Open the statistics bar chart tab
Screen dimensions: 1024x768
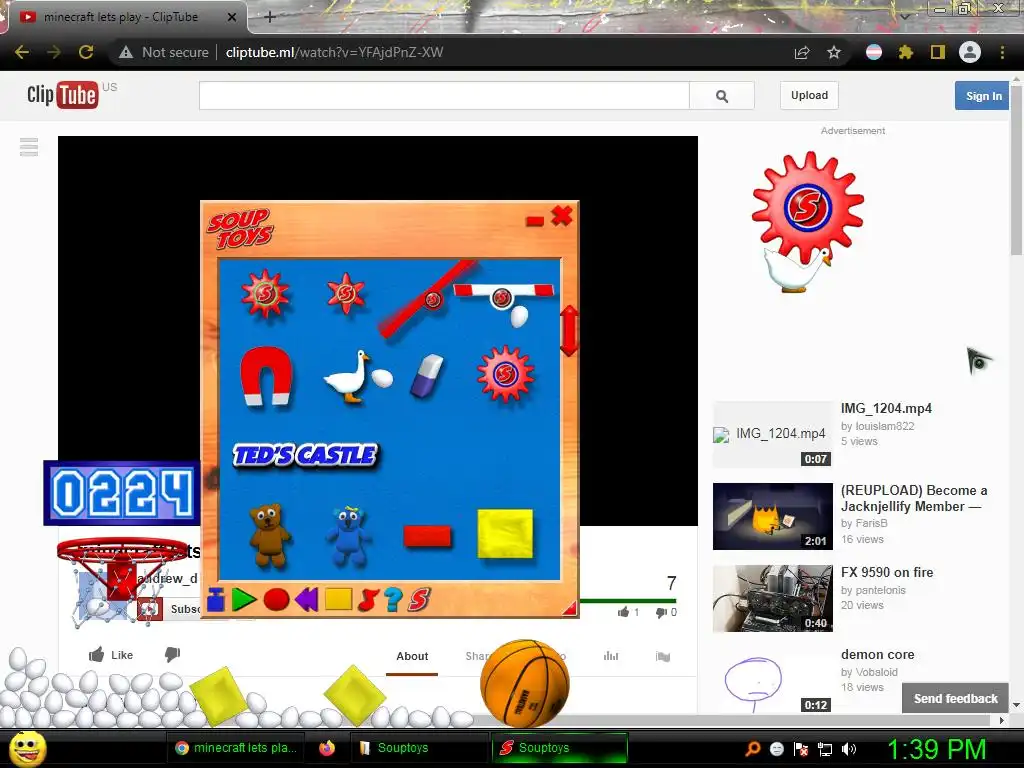pos(611,656)
